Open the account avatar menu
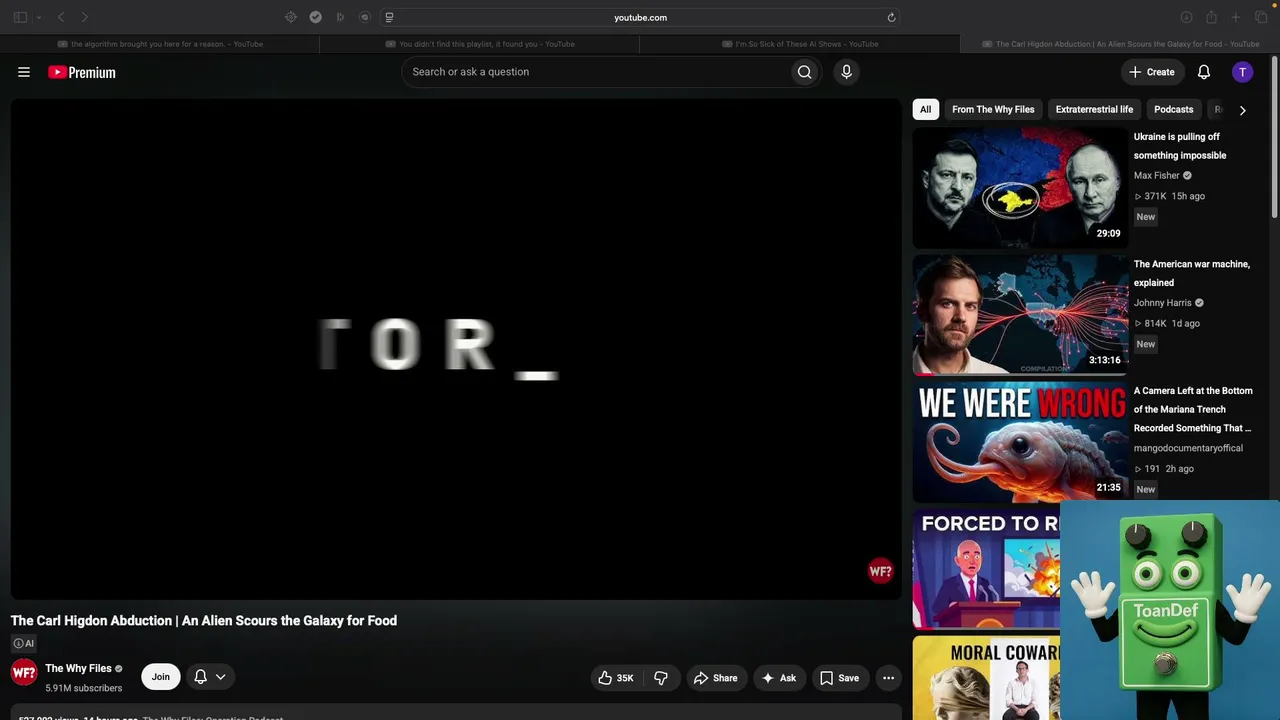 click(1242, 72)
